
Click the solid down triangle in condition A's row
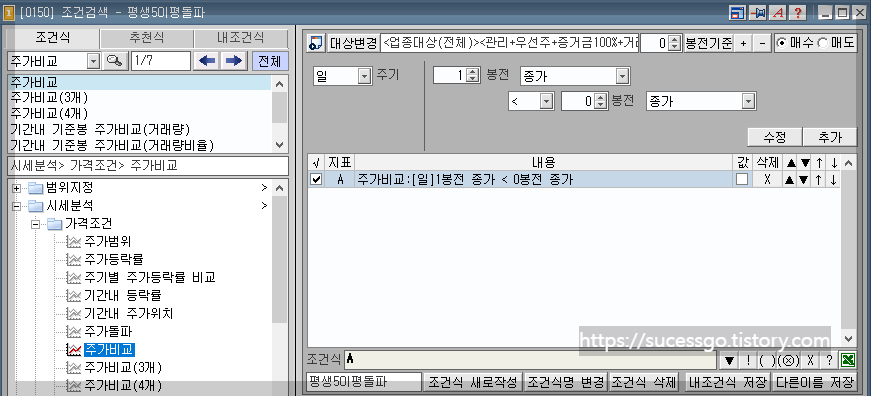click(804, 179)
